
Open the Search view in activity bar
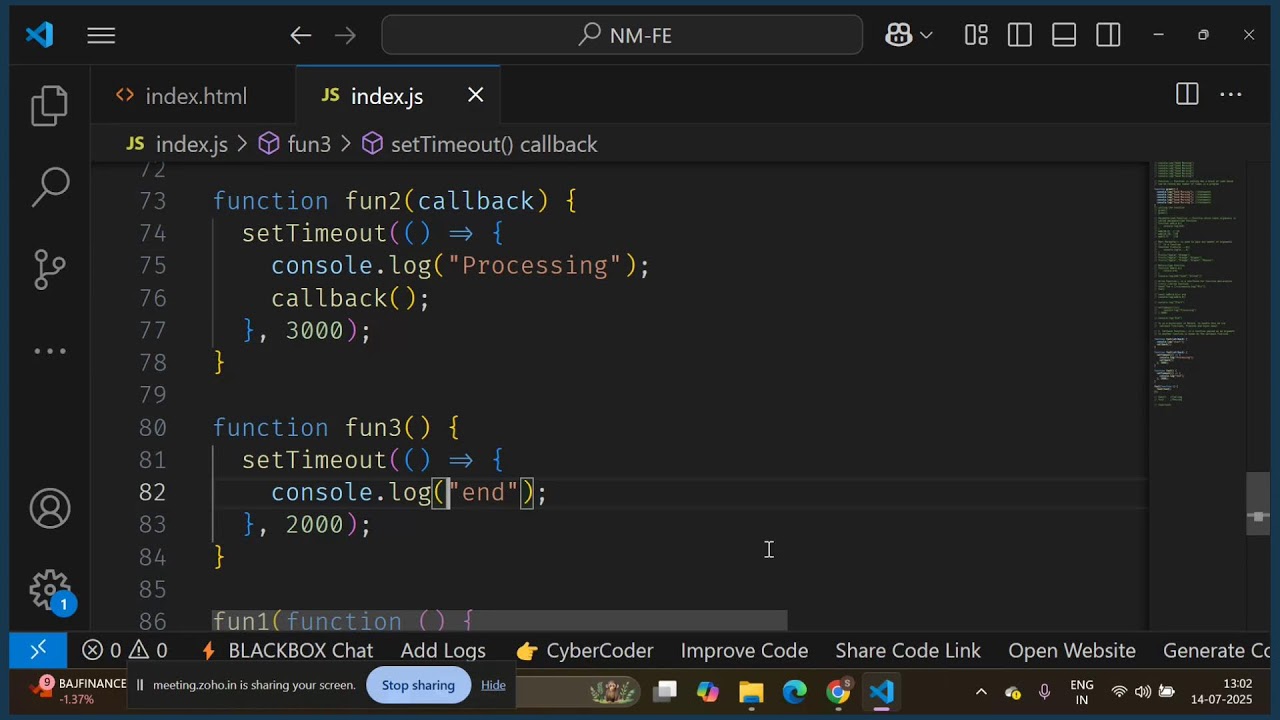point(49,186)
